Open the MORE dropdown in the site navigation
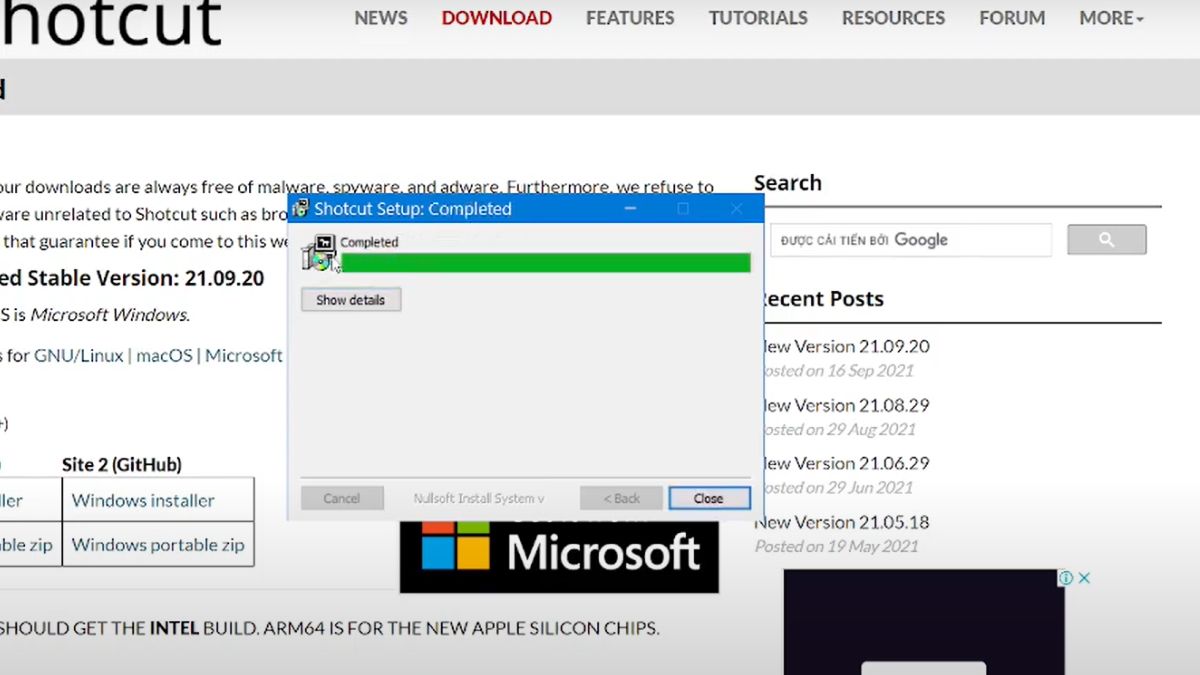Image resolution: width=1200 pixels, height=675 pixels. [x=1111, y=18]
